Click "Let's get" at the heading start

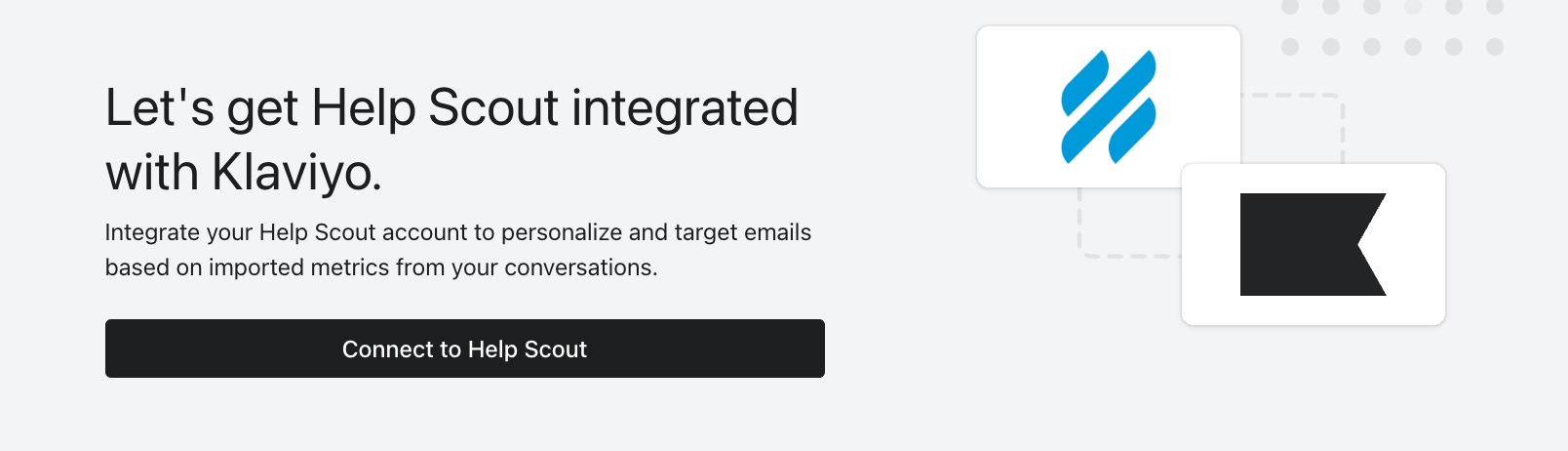click(x=201, y=107)
